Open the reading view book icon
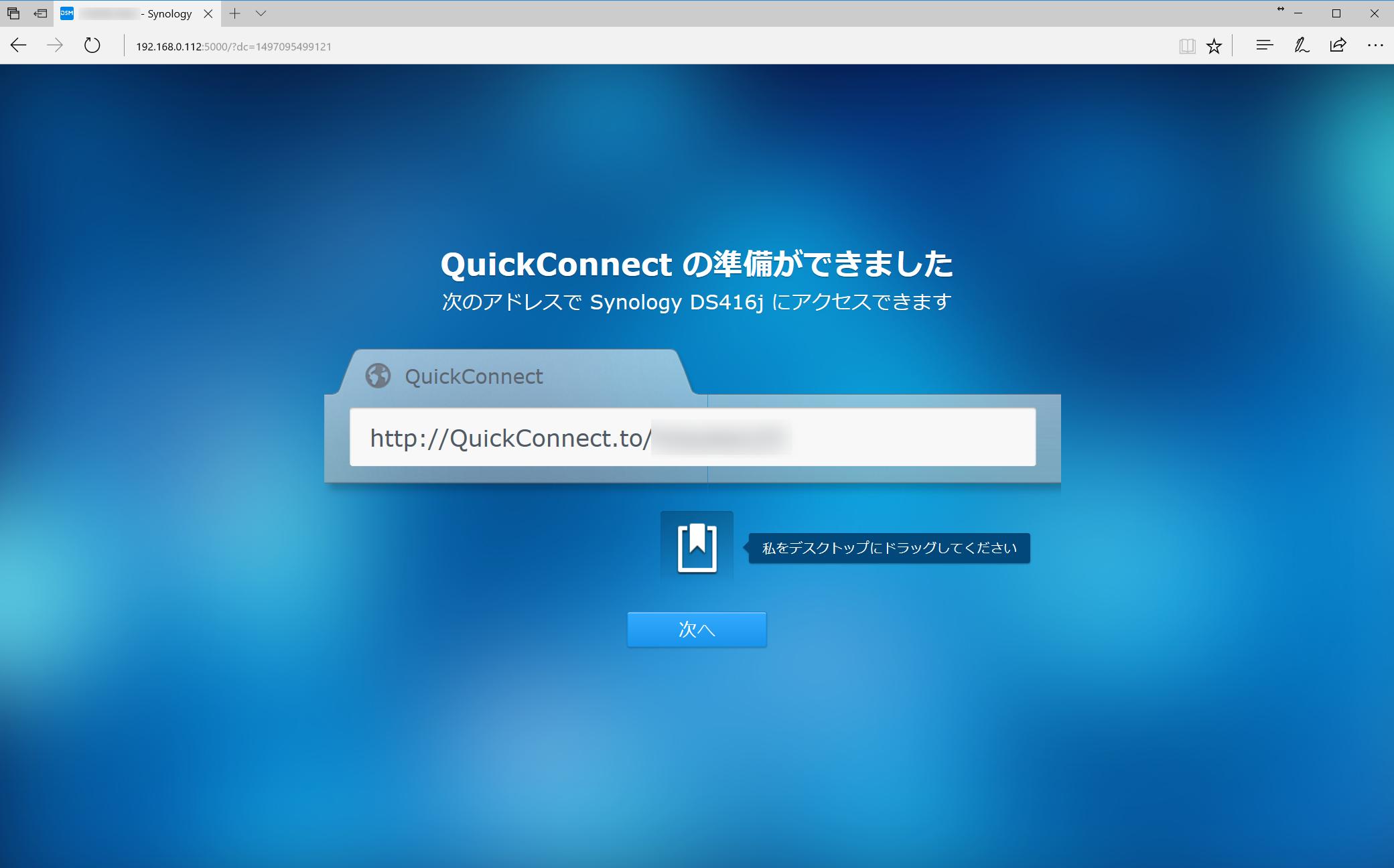 pyautogui.click(x=1187, y=46)
